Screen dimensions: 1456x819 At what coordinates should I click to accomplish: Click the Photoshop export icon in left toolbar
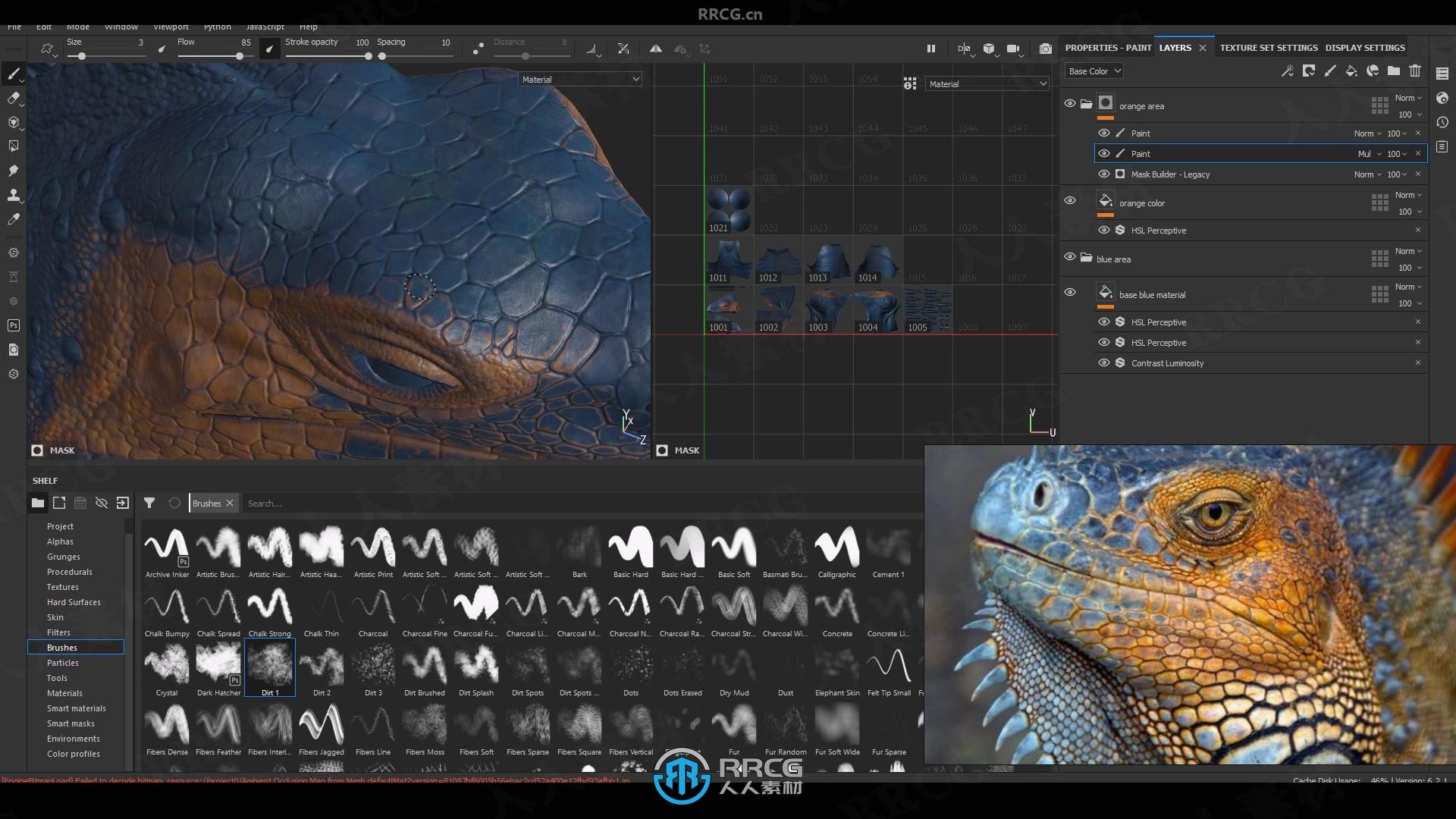(x=13, y=325)
